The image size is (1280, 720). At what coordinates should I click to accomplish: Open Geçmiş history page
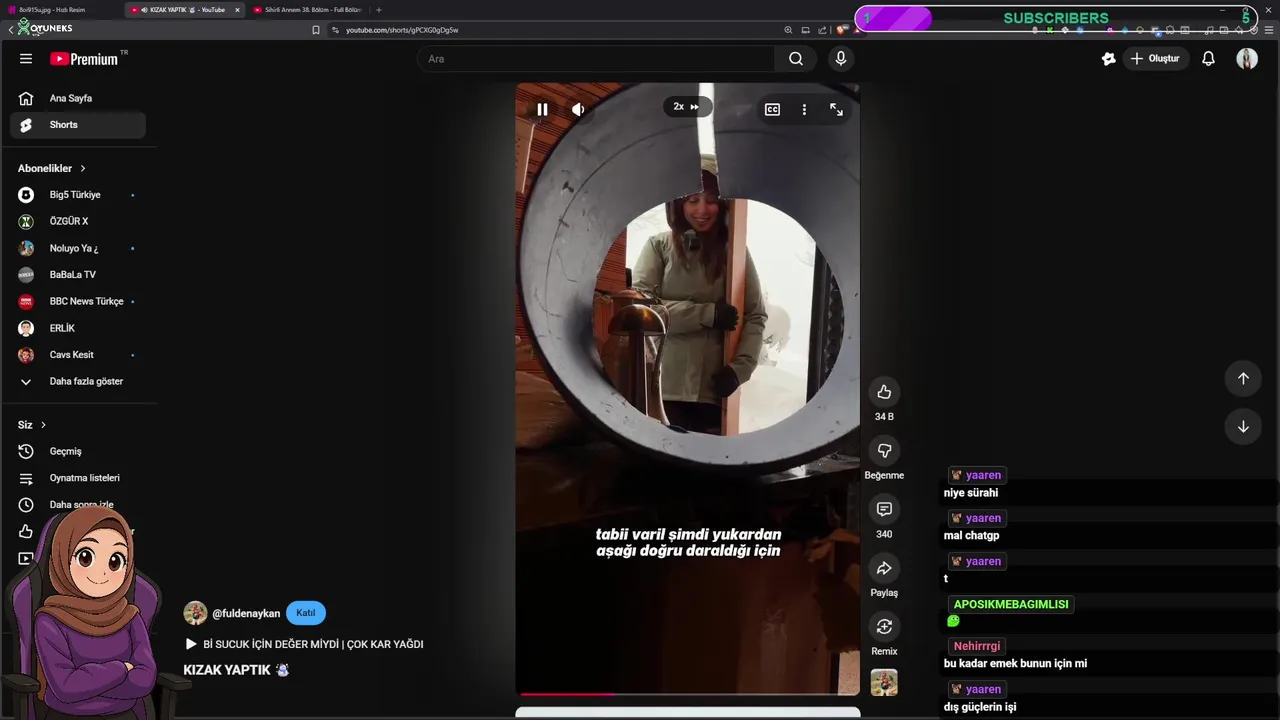[78, 451]
